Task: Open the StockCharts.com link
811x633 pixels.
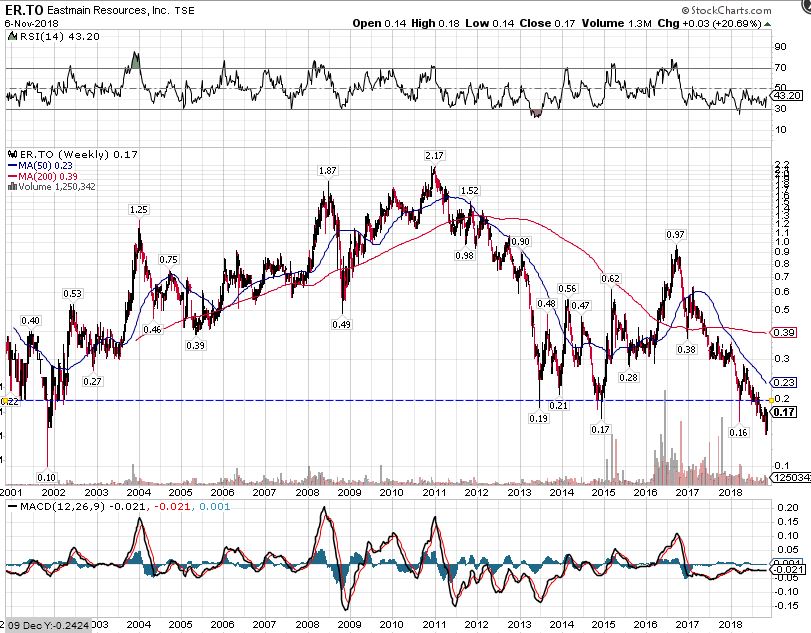Action: 726,10
